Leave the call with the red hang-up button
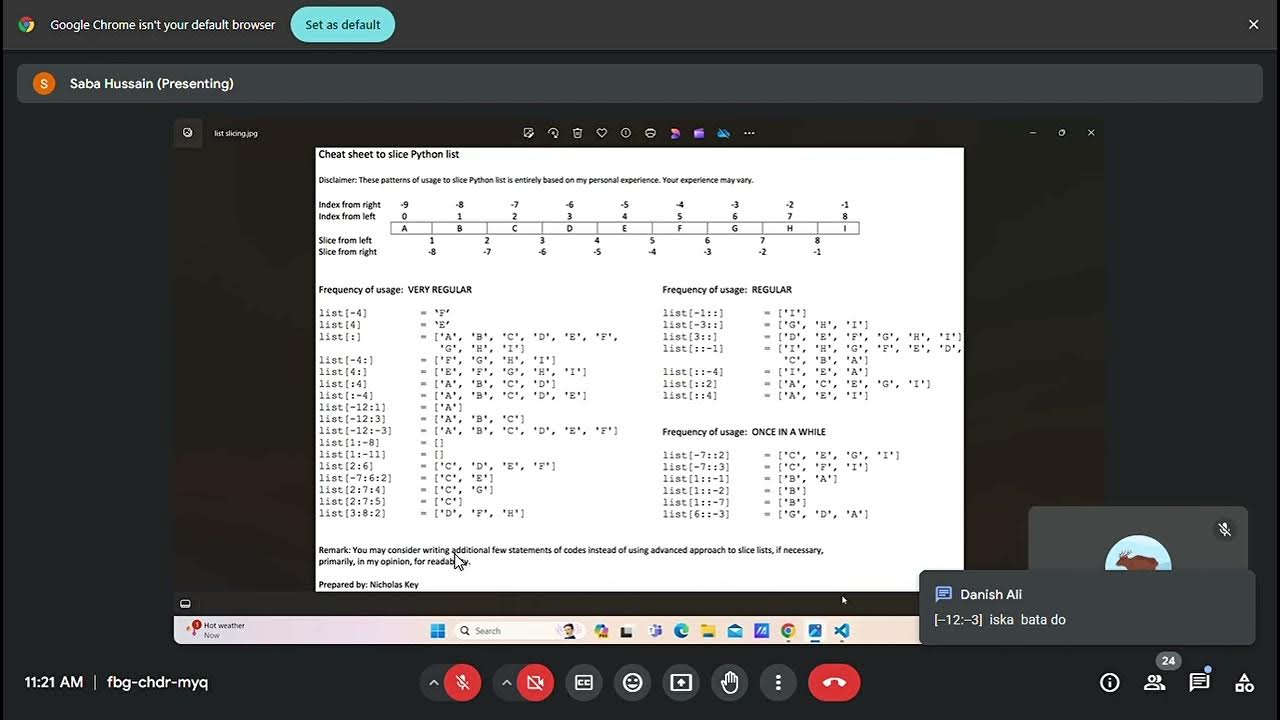Viewport: 1280px width, 720px height. coord(834,682)
